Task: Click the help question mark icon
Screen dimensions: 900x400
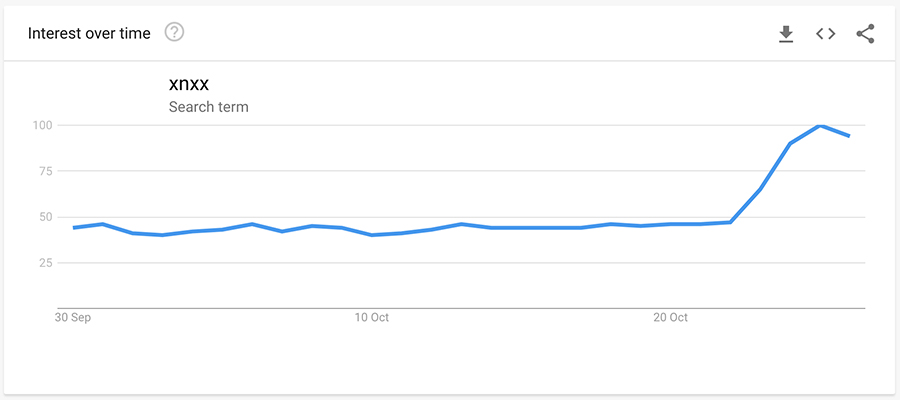Action: coord(174,33)
